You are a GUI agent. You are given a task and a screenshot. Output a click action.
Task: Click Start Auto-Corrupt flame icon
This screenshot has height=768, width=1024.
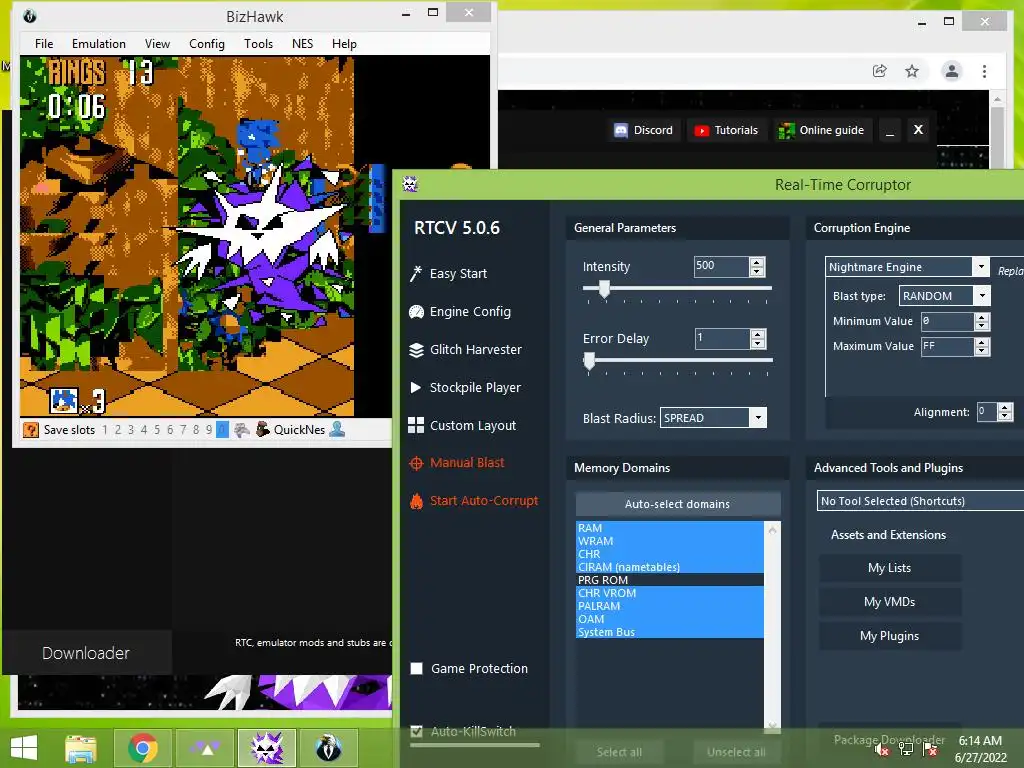click(x=416, y=501)
